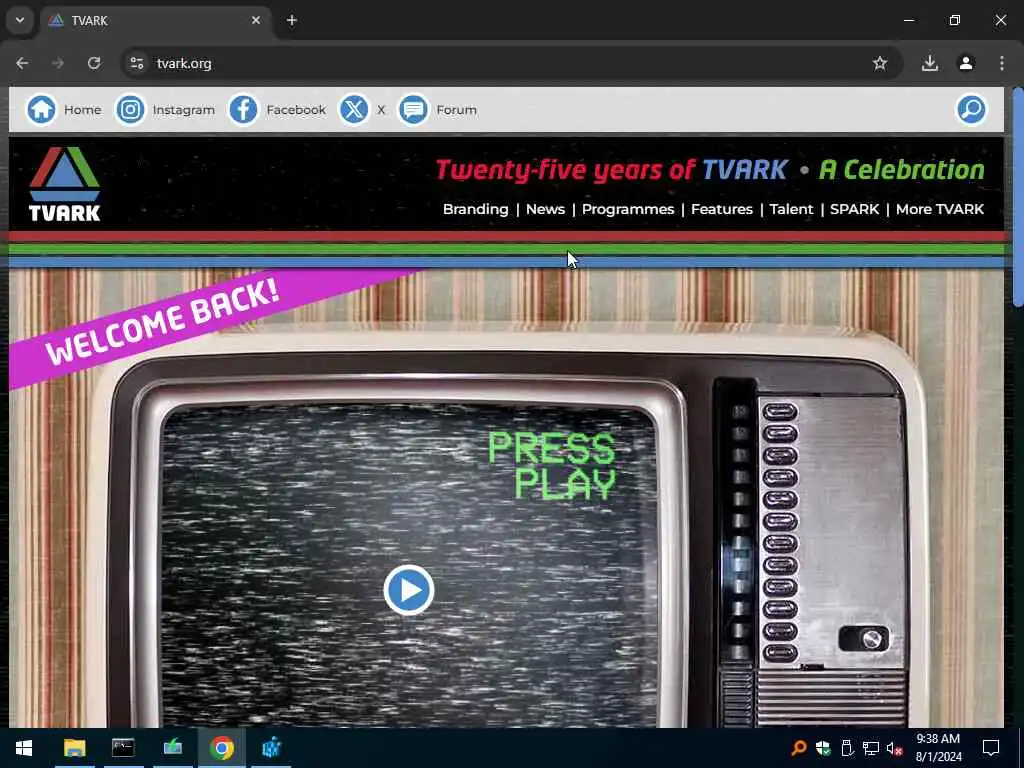Click the X text link beside the X icon

[381, 110]
